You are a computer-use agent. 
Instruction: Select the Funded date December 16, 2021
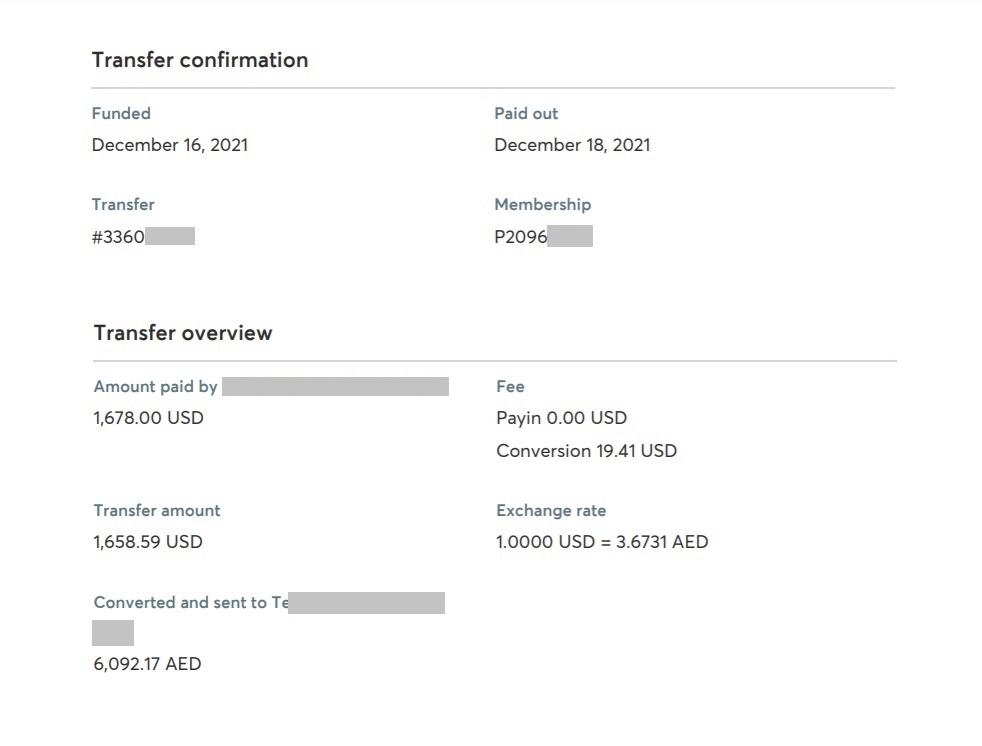[x=170, y=145]
